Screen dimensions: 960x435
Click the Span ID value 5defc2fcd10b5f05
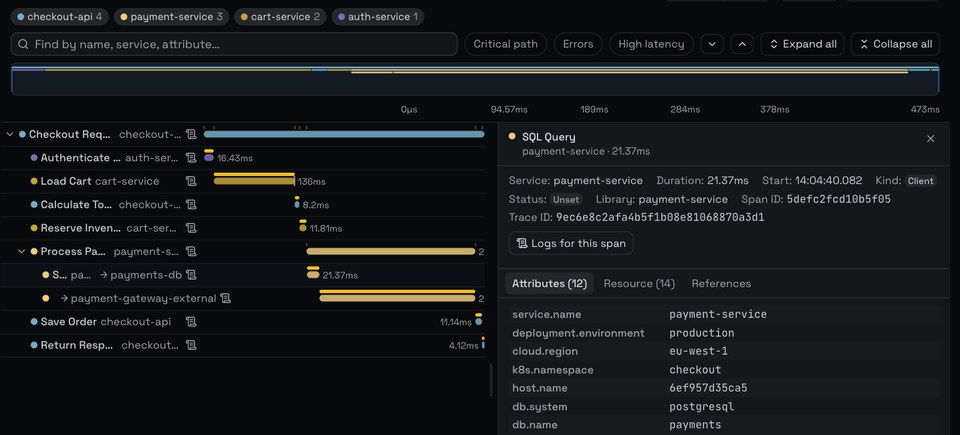click(x=839, y=199)
